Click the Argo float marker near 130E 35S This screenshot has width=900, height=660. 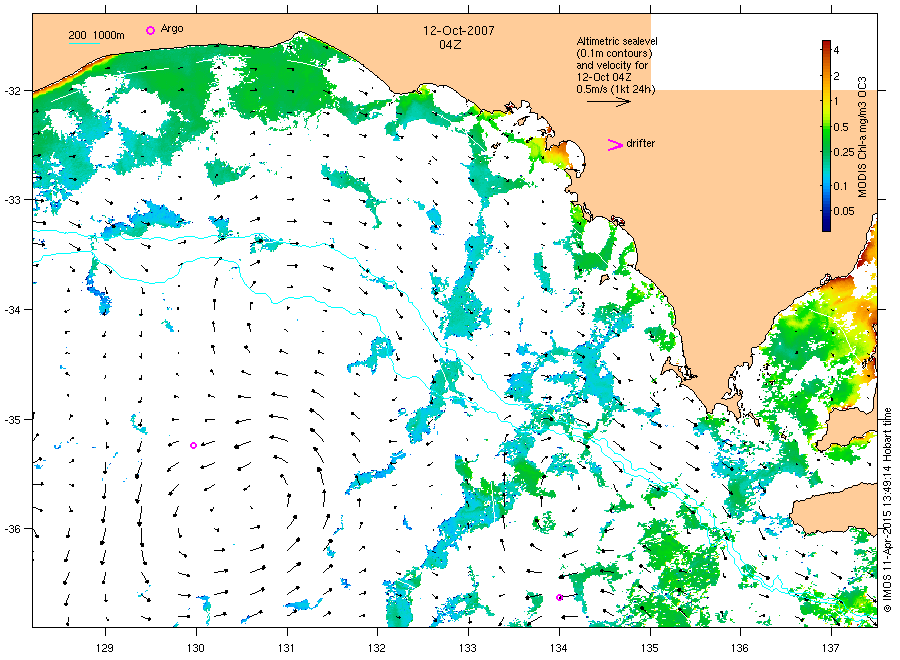tap(193, 445)
